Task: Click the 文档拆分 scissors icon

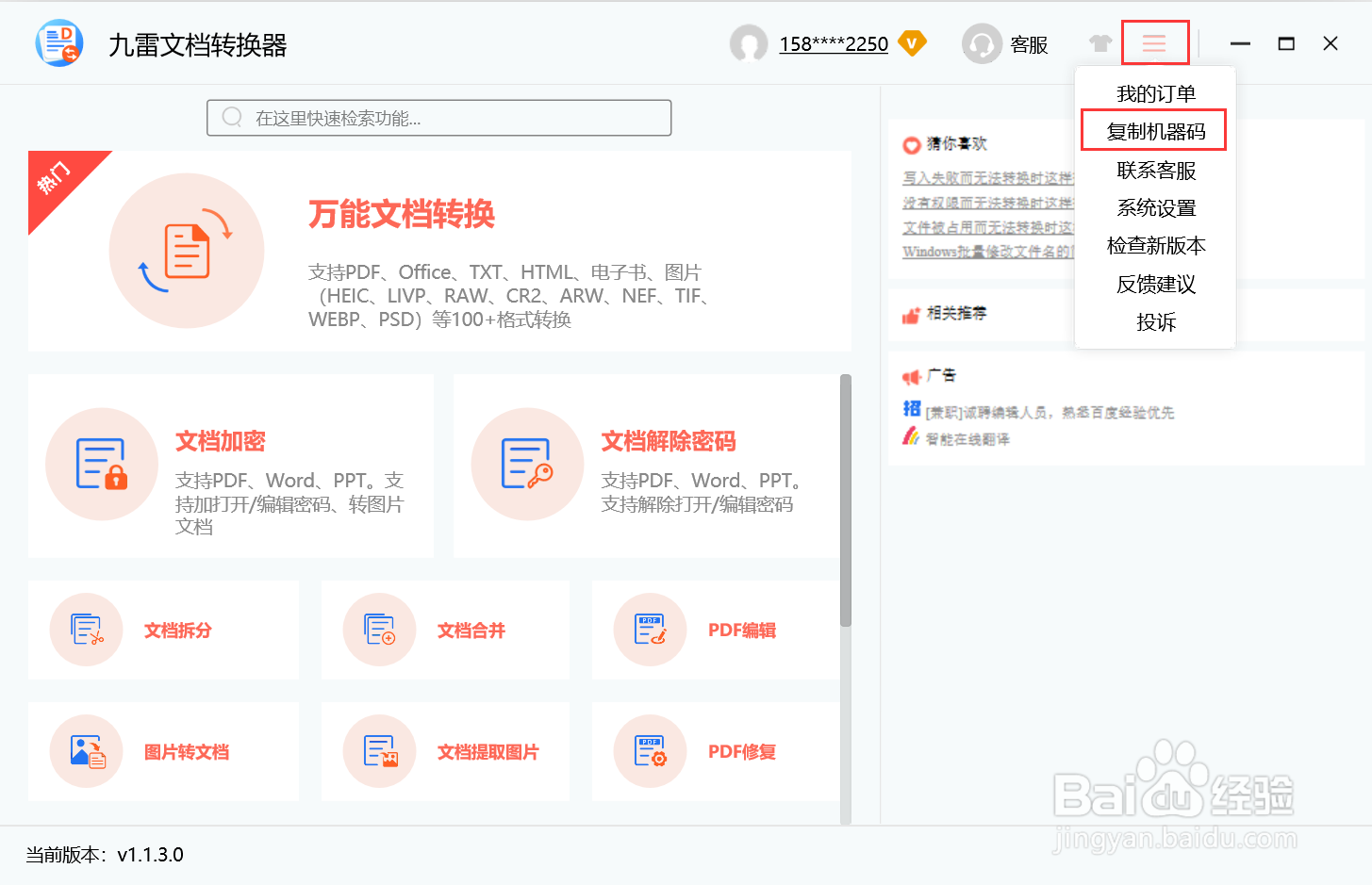Action: click(x=87, y=630)
